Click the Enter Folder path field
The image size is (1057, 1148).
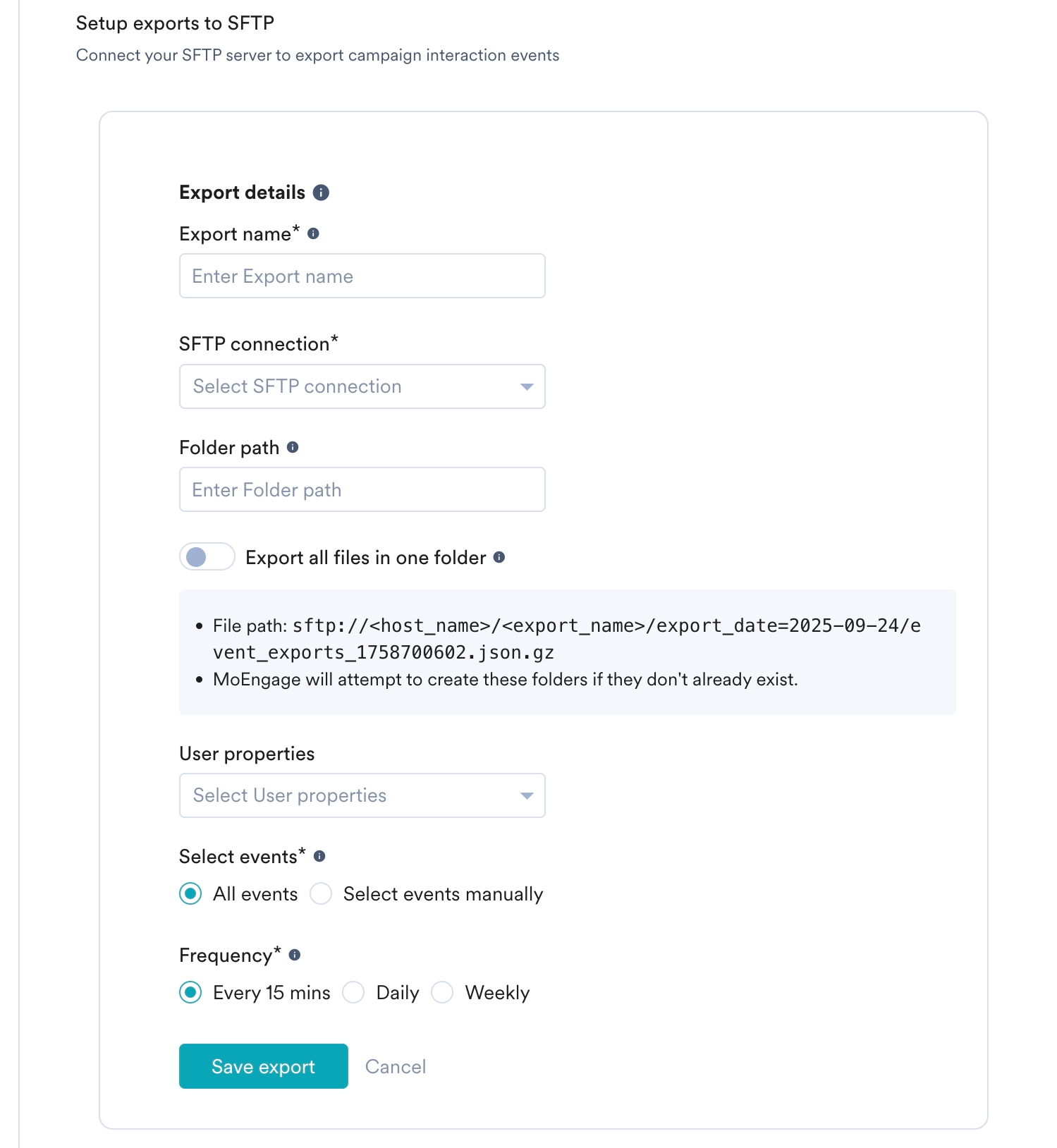tap(362, 489)
